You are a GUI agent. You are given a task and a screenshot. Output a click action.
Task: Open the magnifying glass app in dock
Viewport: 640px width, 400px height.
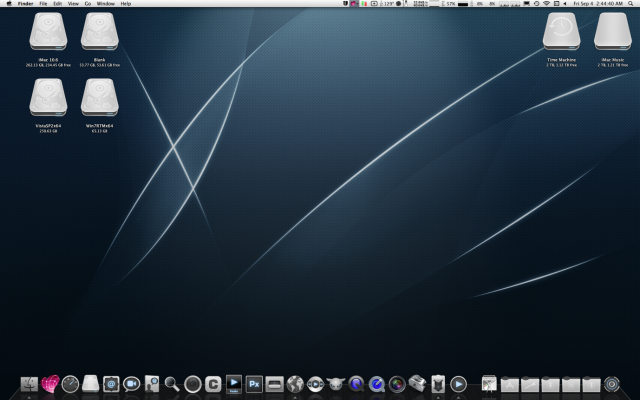tap(172, 384)
